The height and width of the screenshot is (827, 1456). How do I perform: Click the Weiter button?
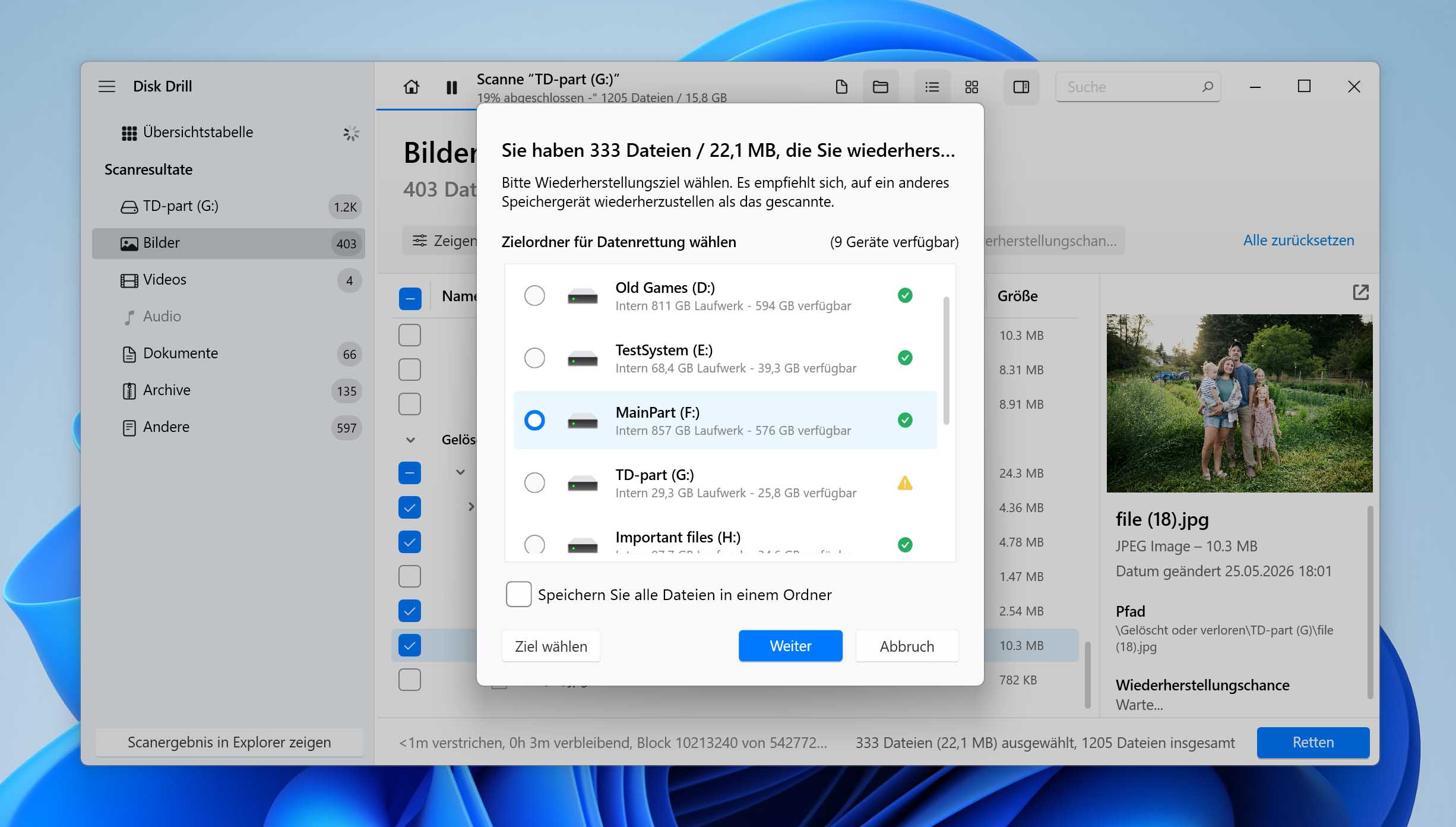click(790, 646)
